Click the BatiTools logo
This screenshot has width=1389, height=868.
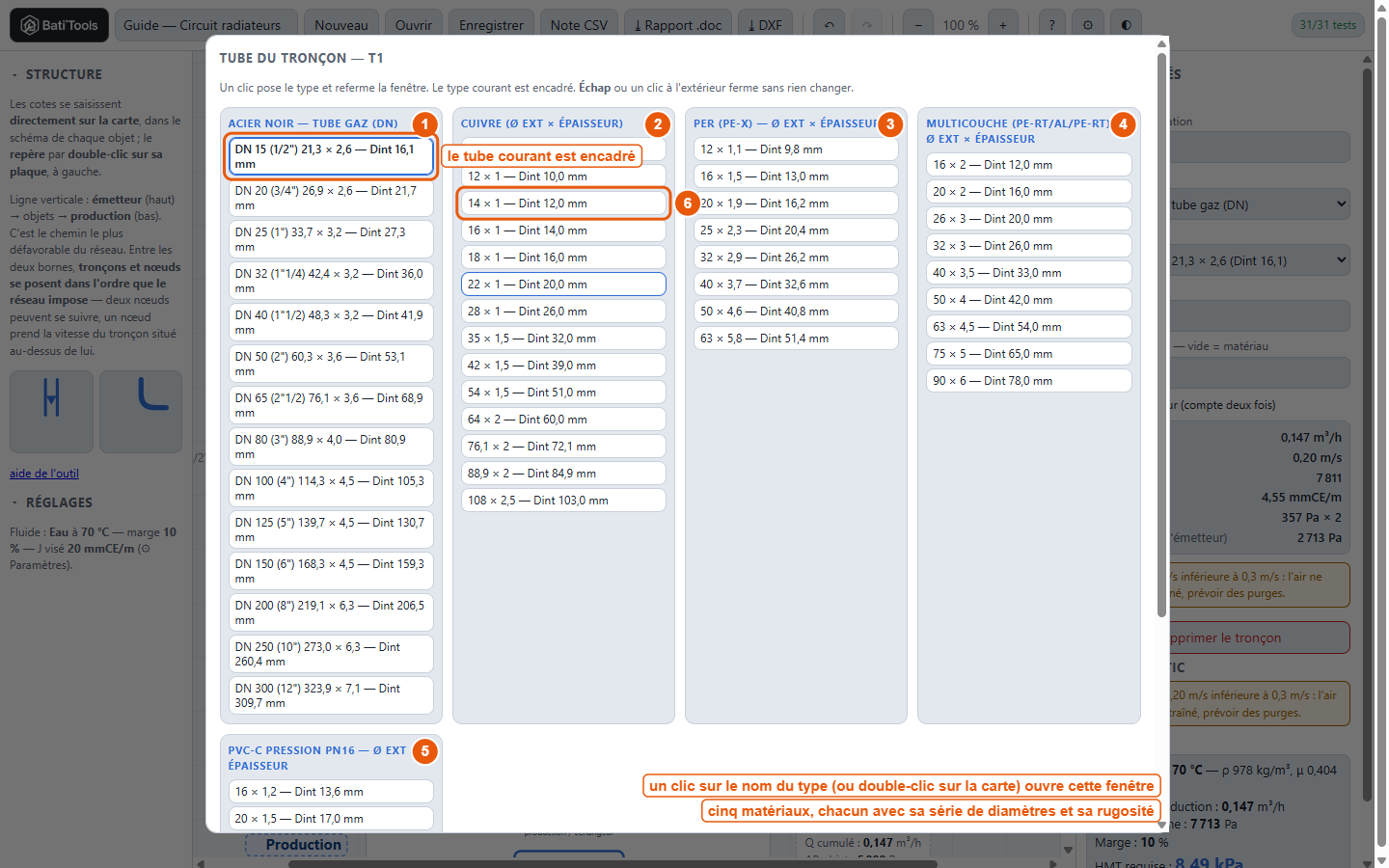60,25
